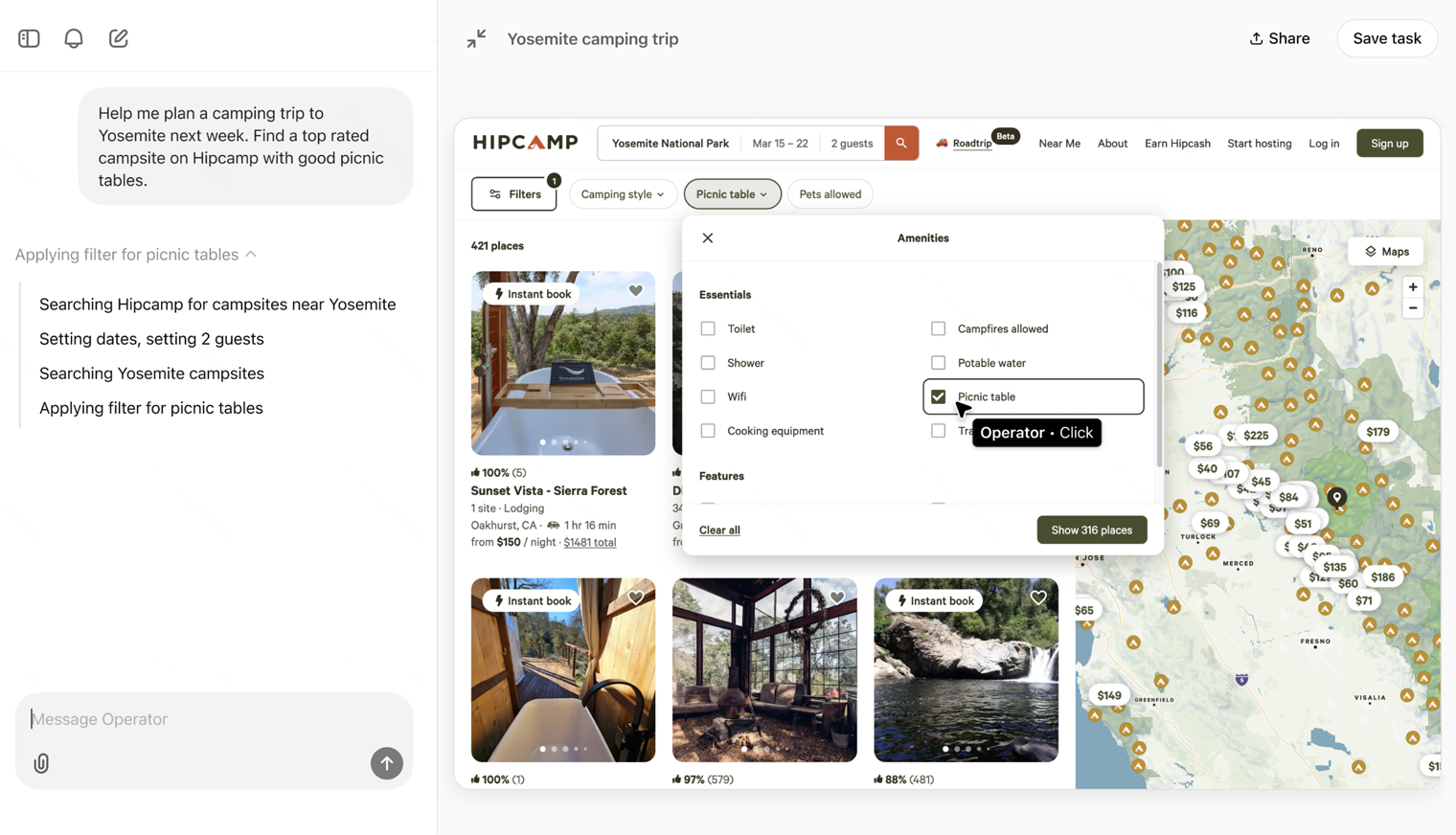Favorite the bathtub deck listing heart icon

pyautogui.click(x=636, y=598)
